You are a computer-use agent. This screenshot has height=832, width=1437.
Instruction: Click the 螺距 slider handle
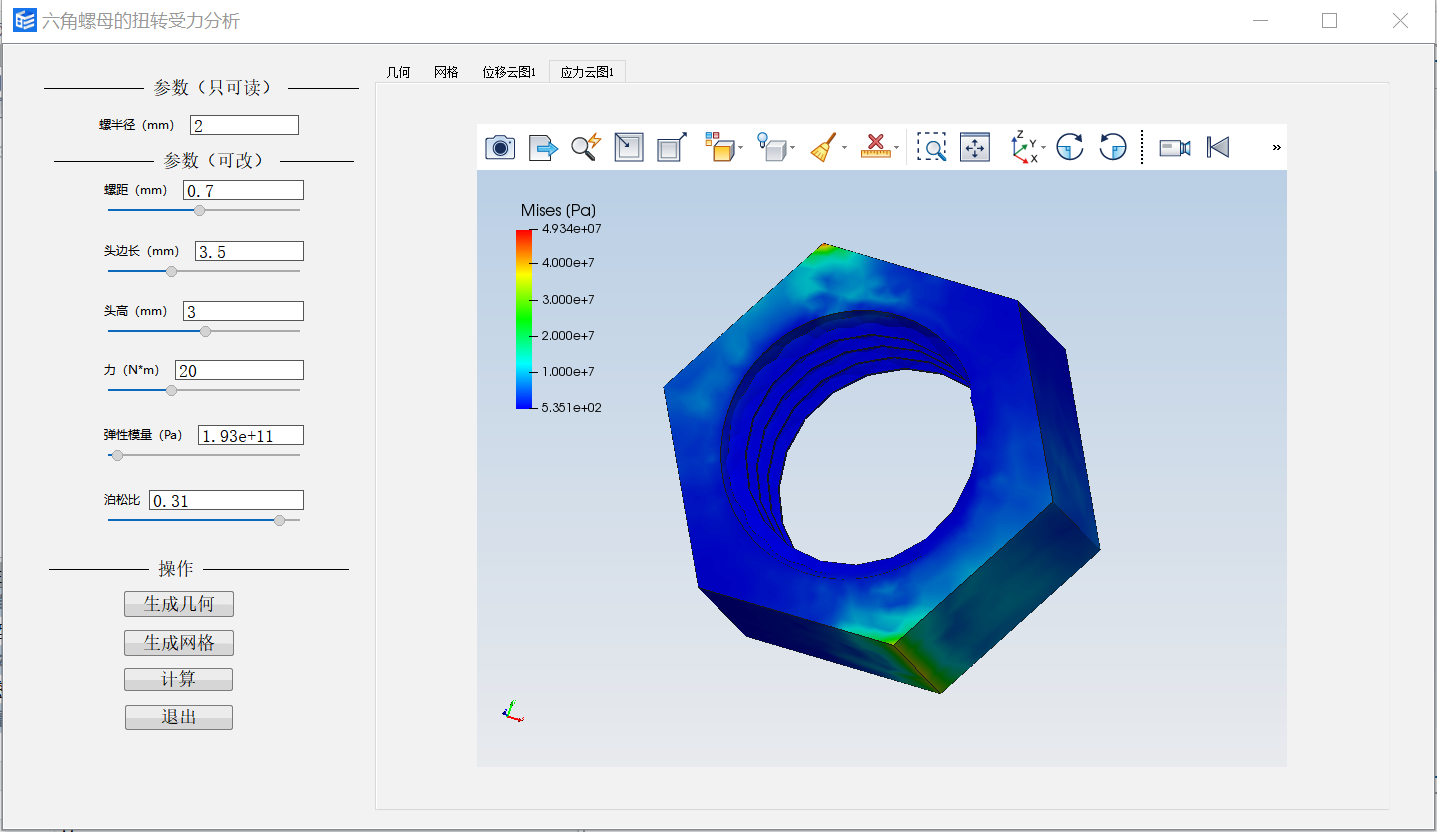click(x=199, y=210)
